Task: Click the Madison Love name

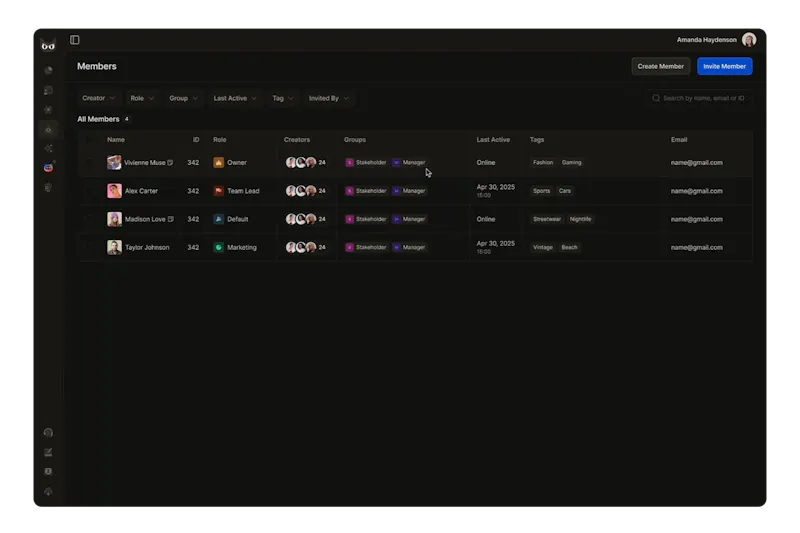Action: [145, 219]
